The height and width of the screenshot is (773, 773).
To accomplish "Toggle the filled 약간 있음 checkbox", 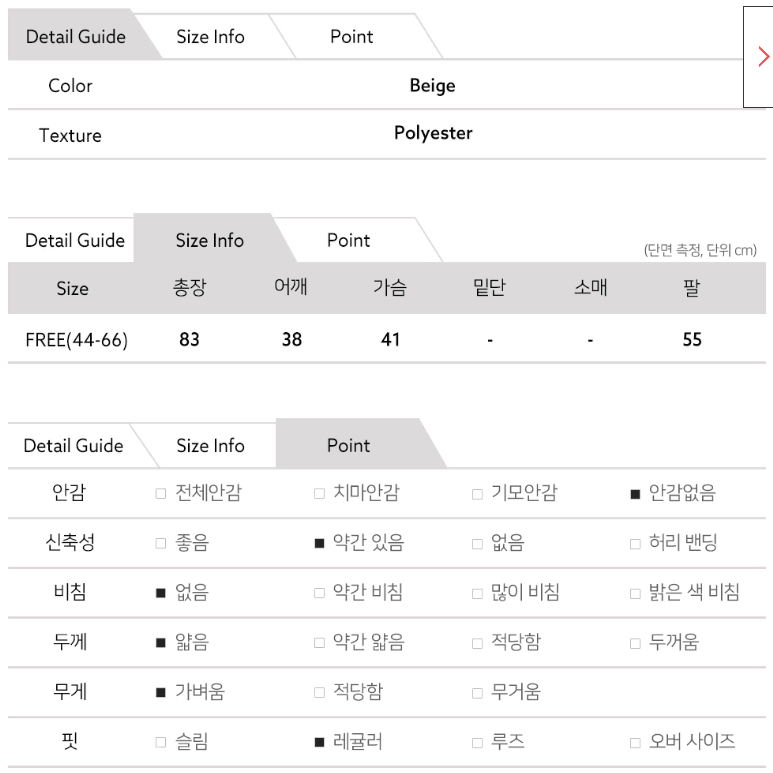I will point(319,543).
